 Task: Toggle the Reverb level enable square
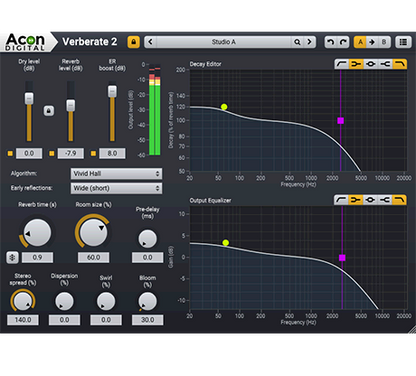point(52,153)
